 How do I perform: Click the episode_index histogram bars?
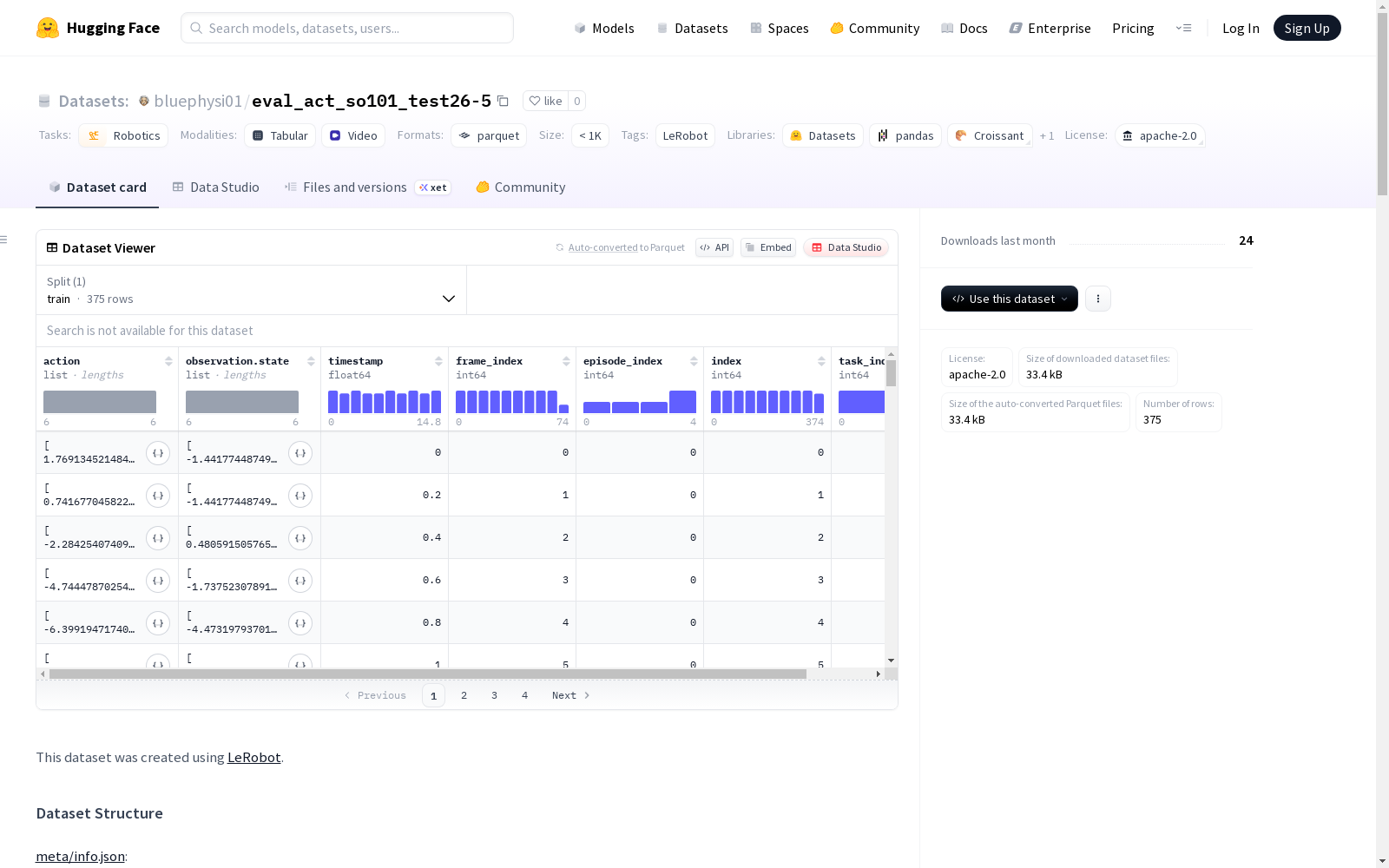(x=640, y=402)
